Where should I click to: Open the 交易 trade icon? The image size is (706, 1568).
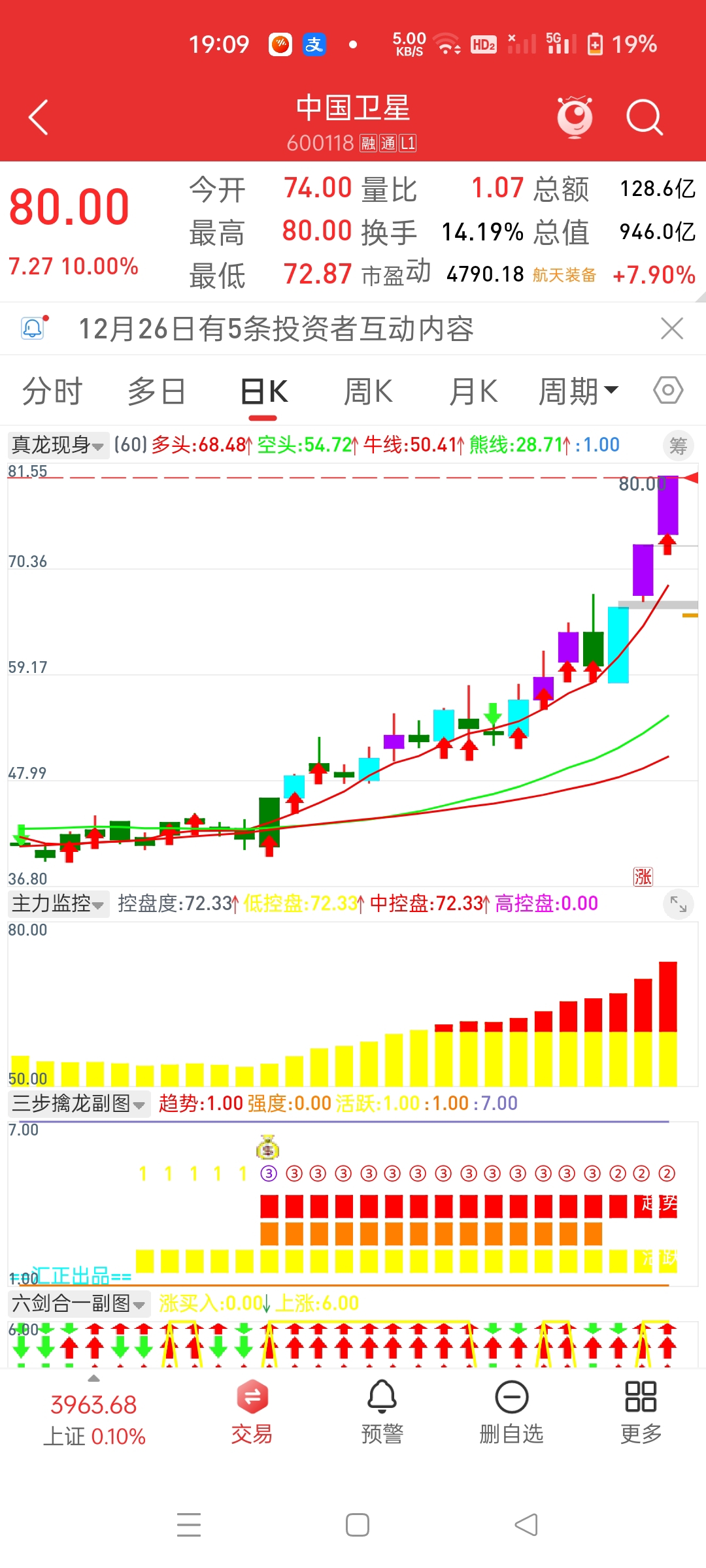[252, 1413]
